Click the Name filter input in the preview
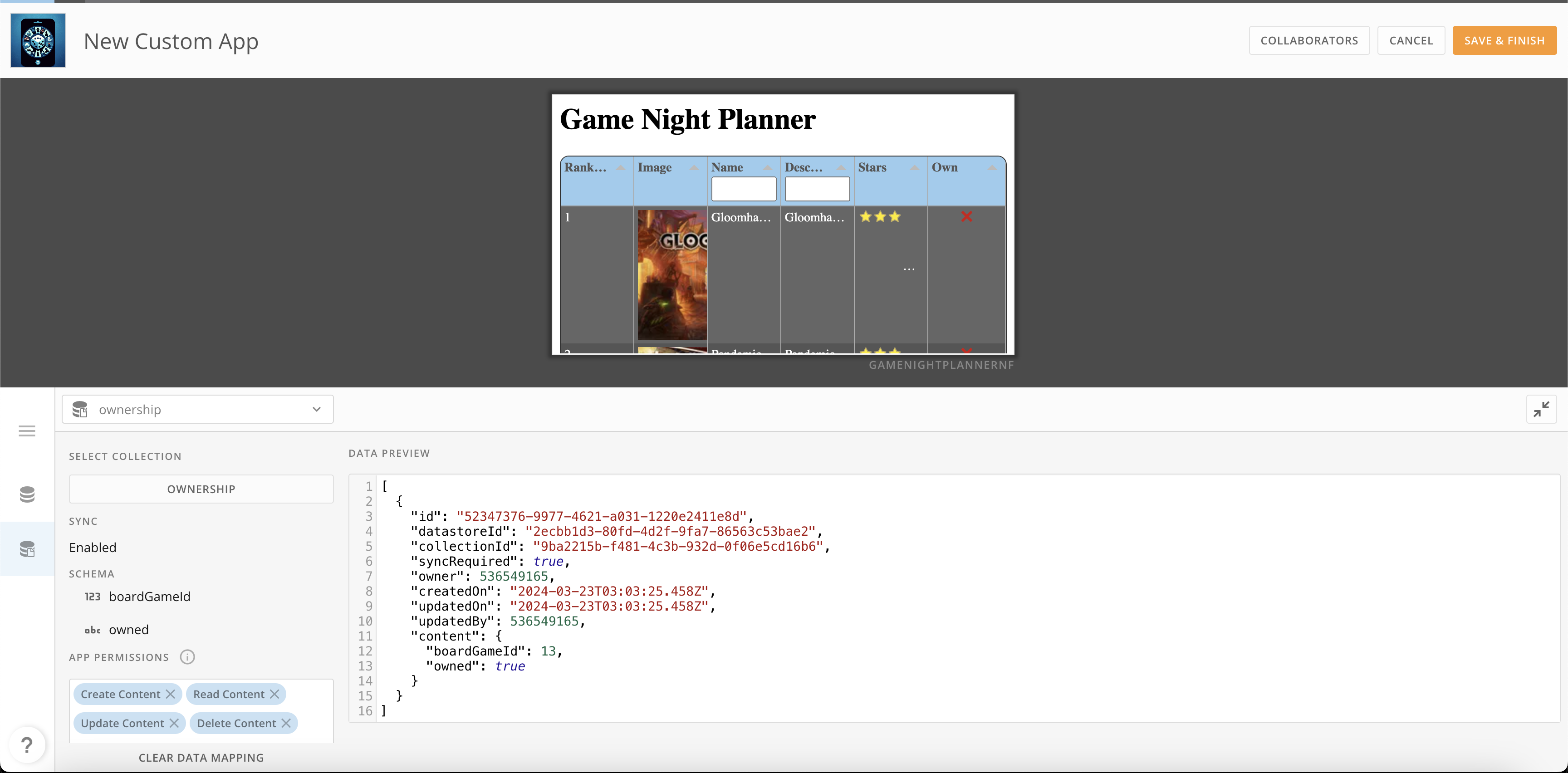This screenshot has width=1568, height=773. (x=743, y=189)
